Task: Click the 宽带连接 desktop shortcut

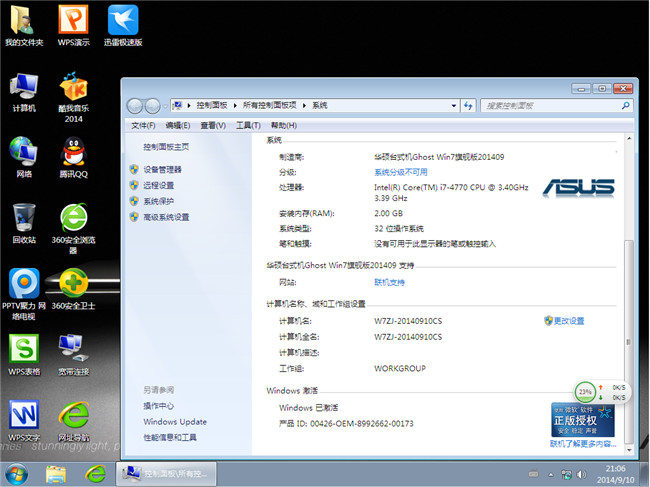Action: 73,348
